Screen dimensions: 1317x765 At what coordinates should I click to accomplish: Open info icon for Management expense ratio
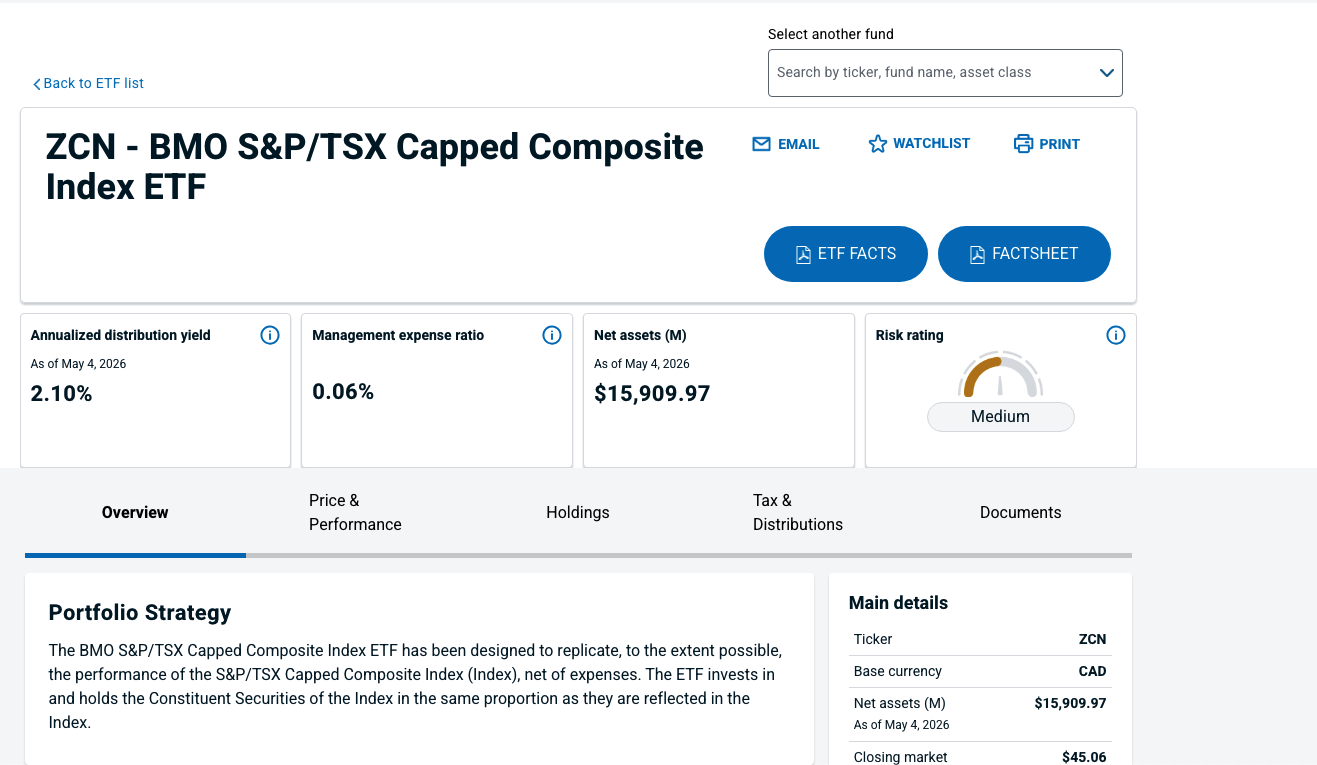click(552, 335)
